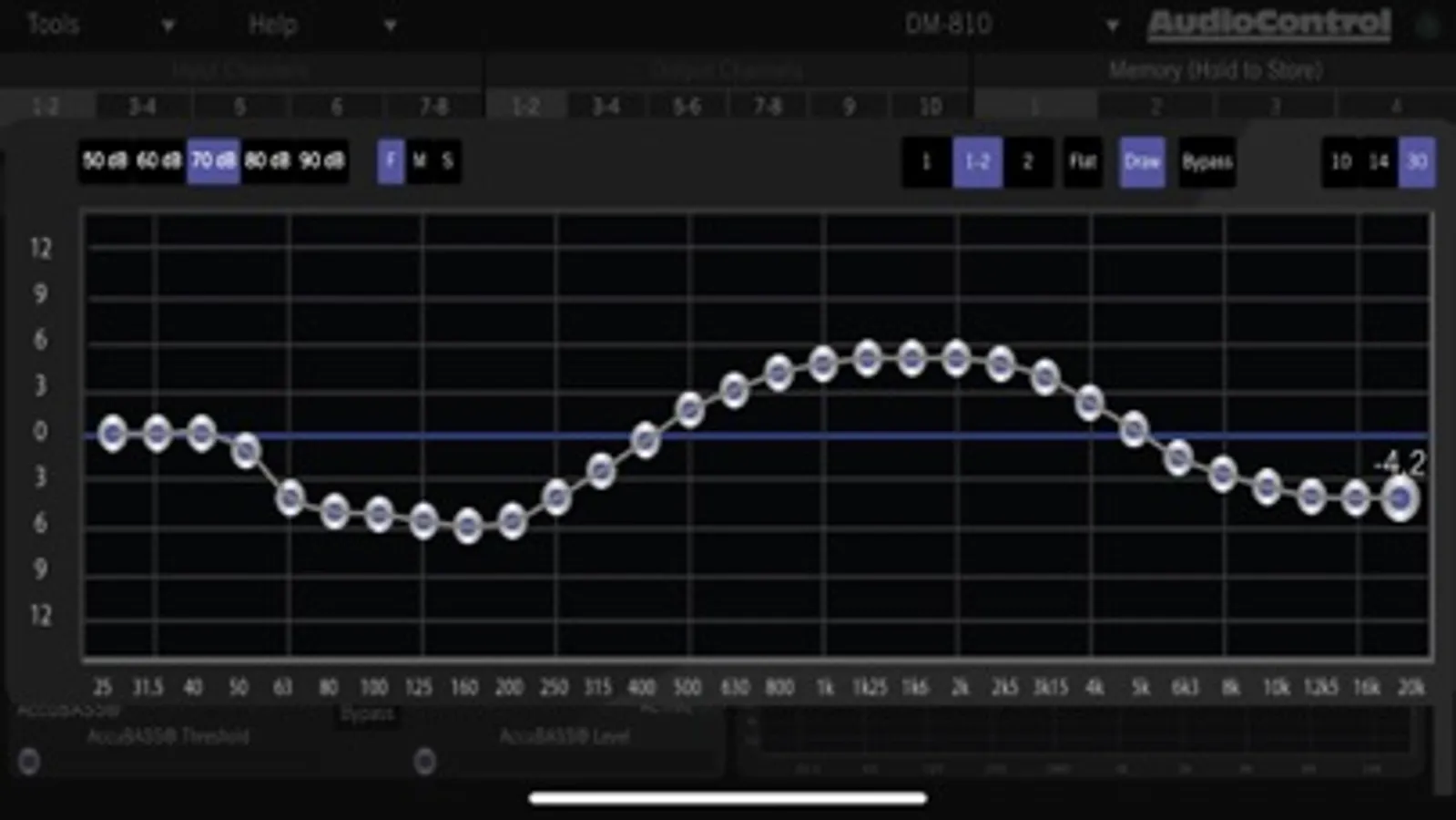Screen dimensions: 1456x820
Task: Select output channels 5-6 tab
Action: tap(687, 107)
